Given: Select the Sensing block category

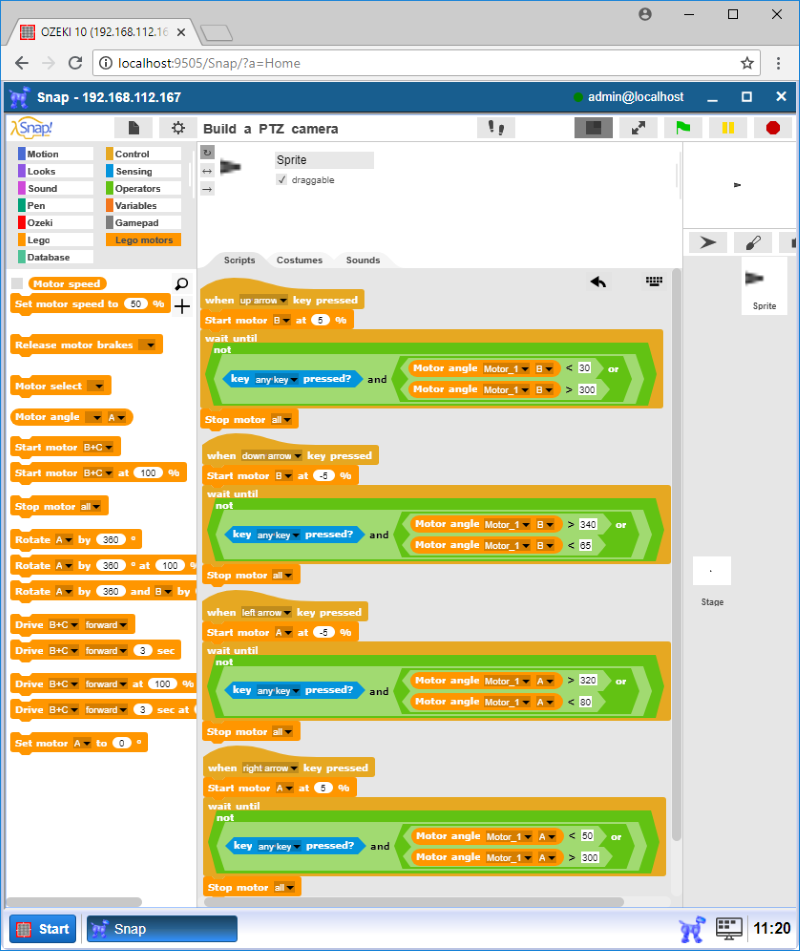Looking at the screenshot, I should click(143, 171).
